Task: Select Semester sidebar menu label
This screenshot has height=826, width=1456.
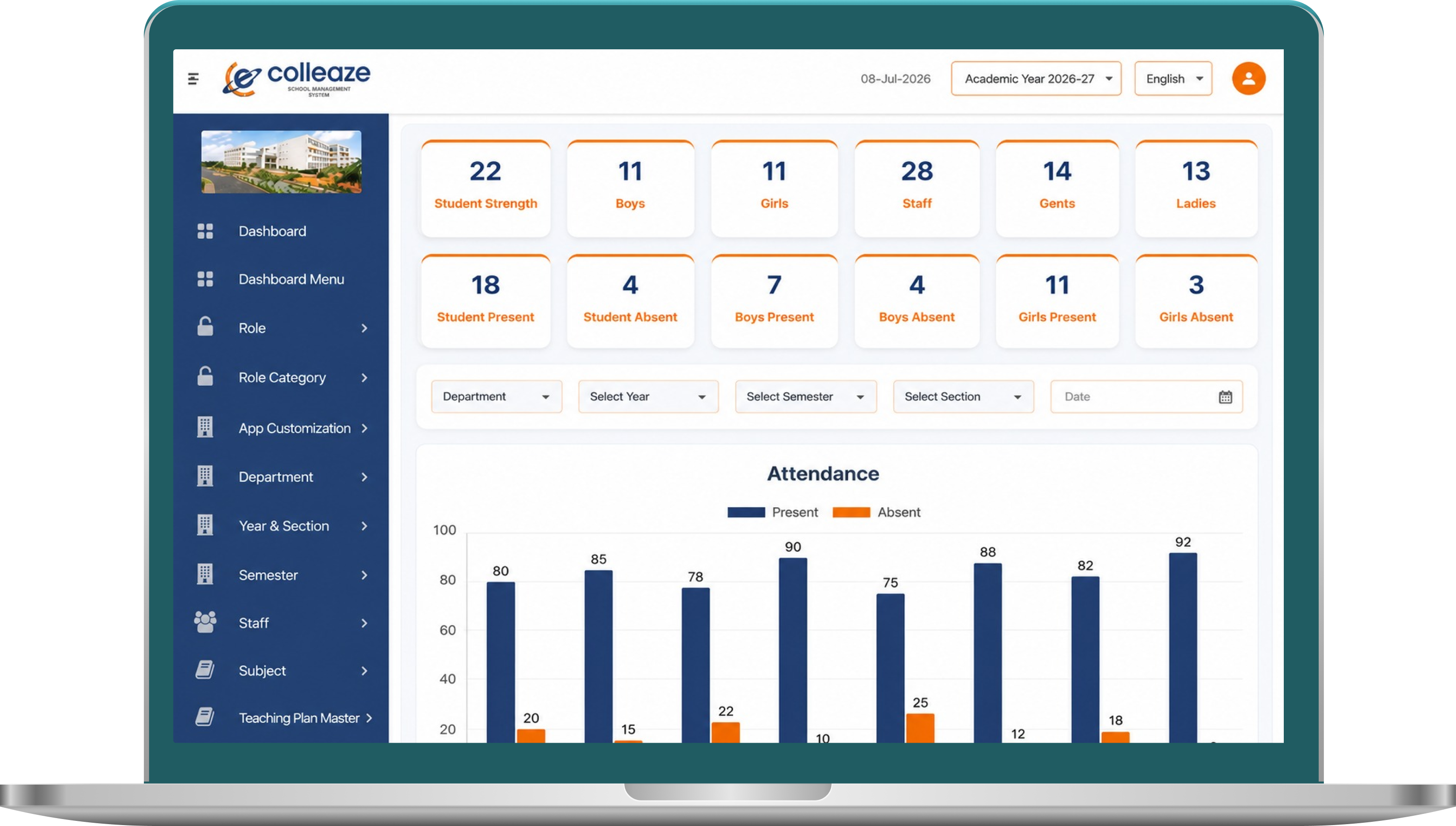Action: 268,575
